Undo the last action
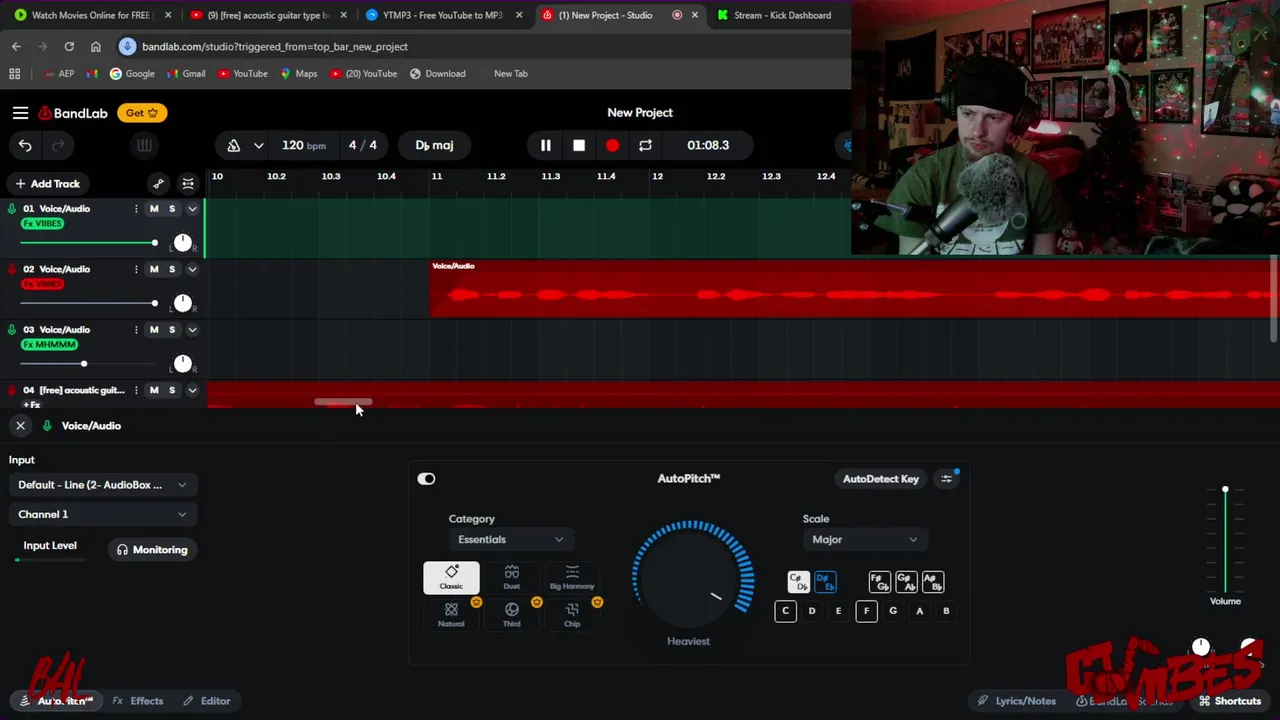The height and width of the screenshot is (720, 1280). tap(25, 145)
